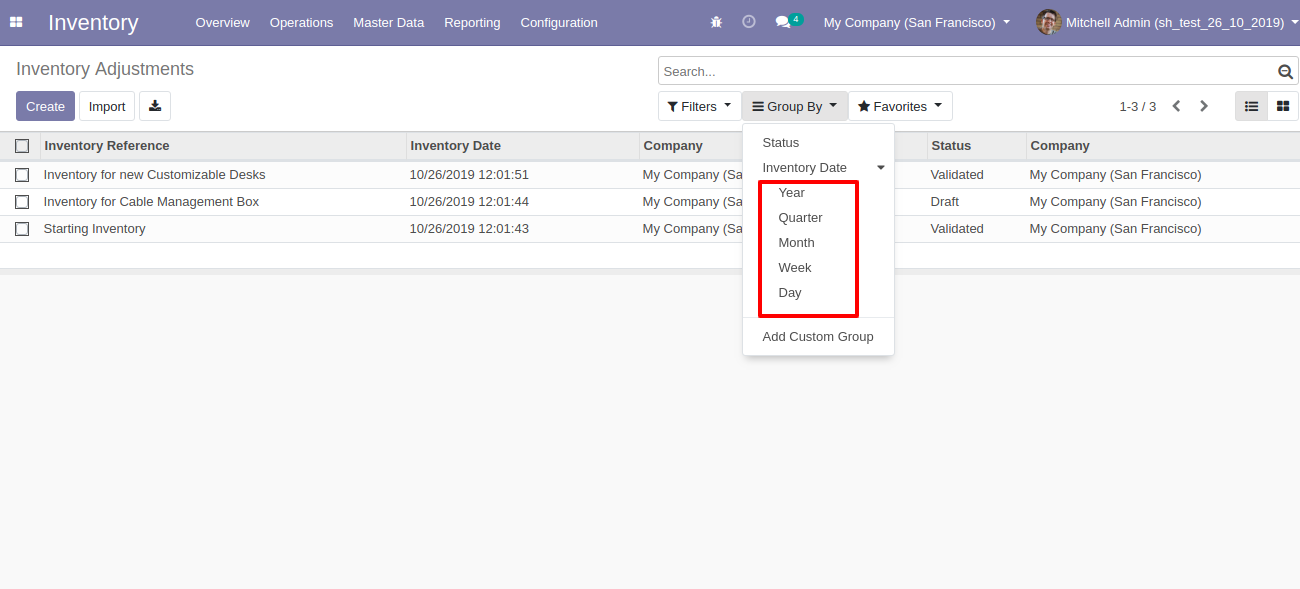Open Inventory for Cable Management Box record
This screenshot has width=1300, height=589.
pyautogui.click(x=151, y=202)
